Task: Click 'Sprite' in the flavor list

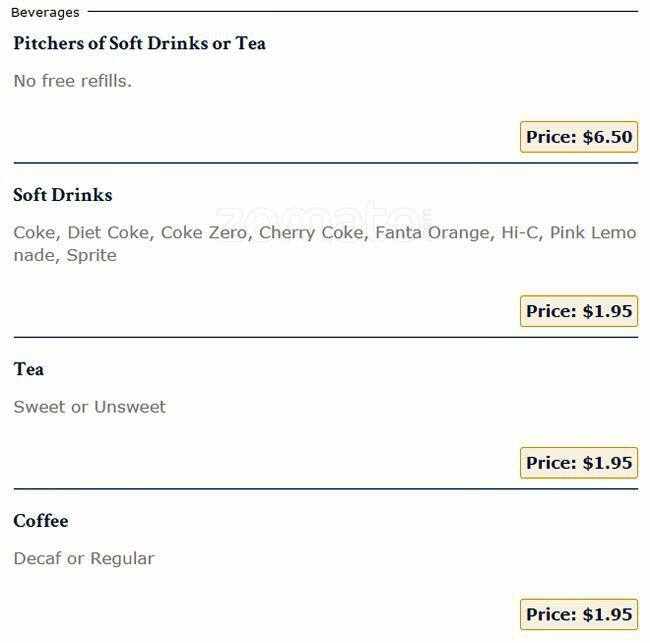Action: (x=91, y=256)
